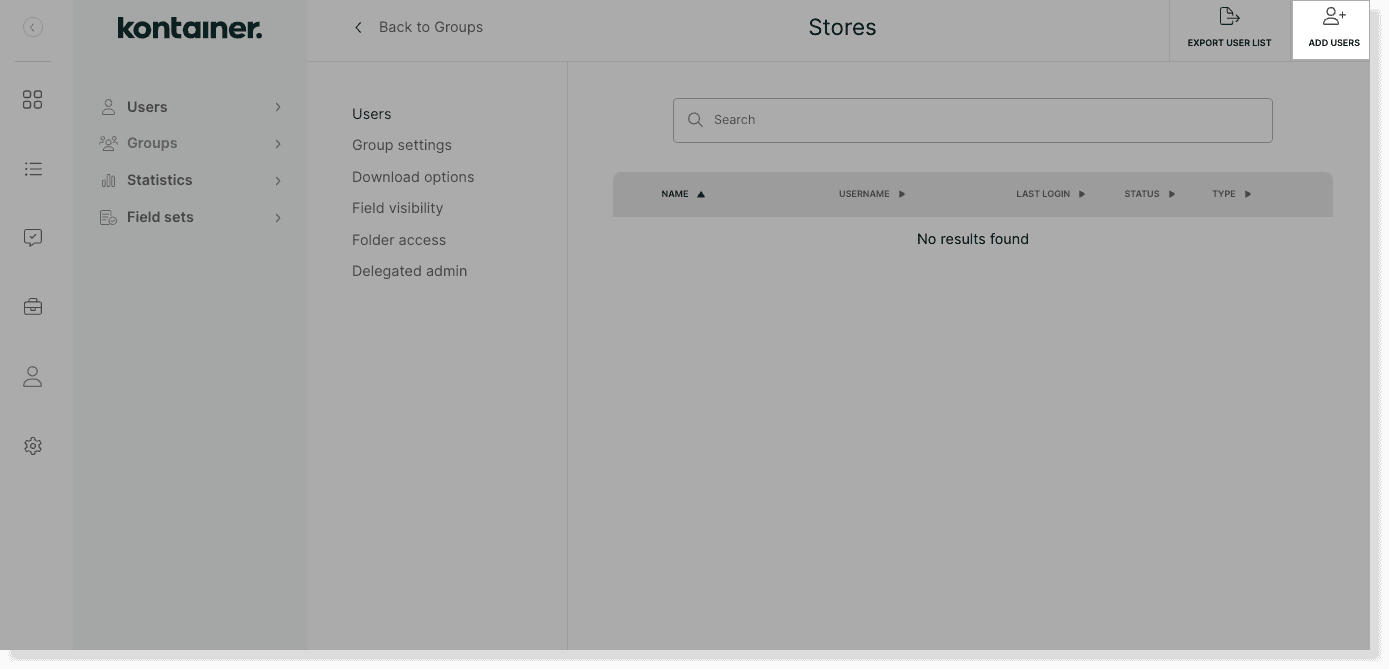Open the user profile icon in sidebar
The height and width of the screenshot is (669, 1389).
click(x=33, y=377)
